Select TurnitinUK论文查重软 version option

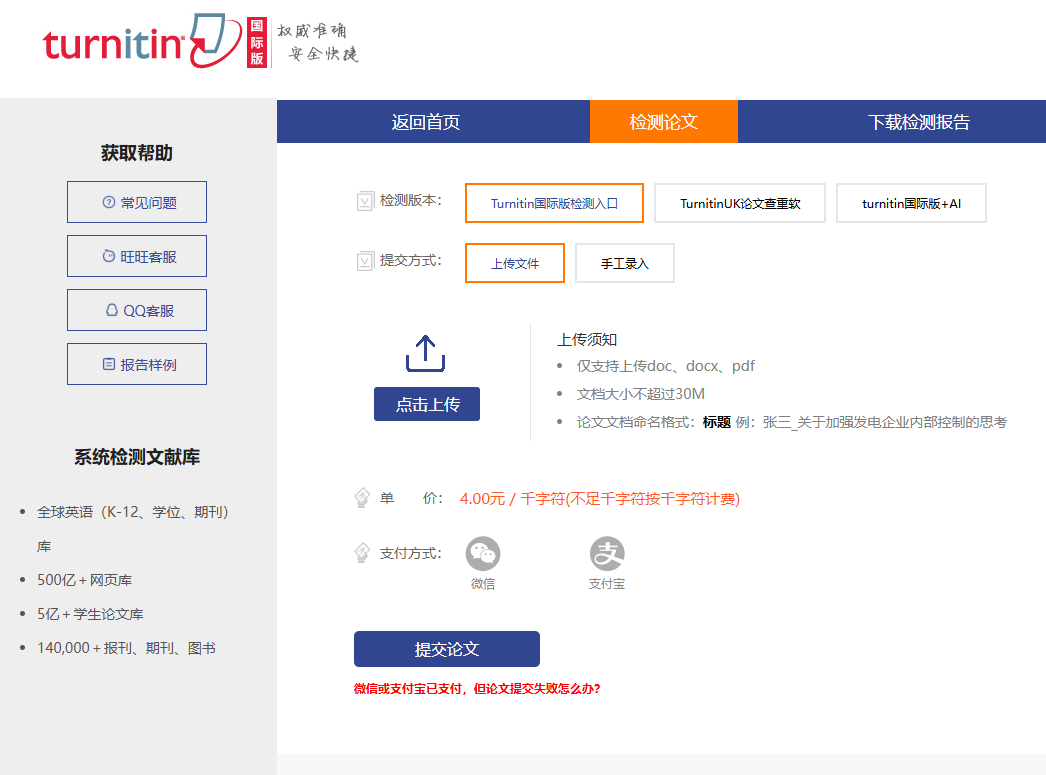(x=740, y=203)
